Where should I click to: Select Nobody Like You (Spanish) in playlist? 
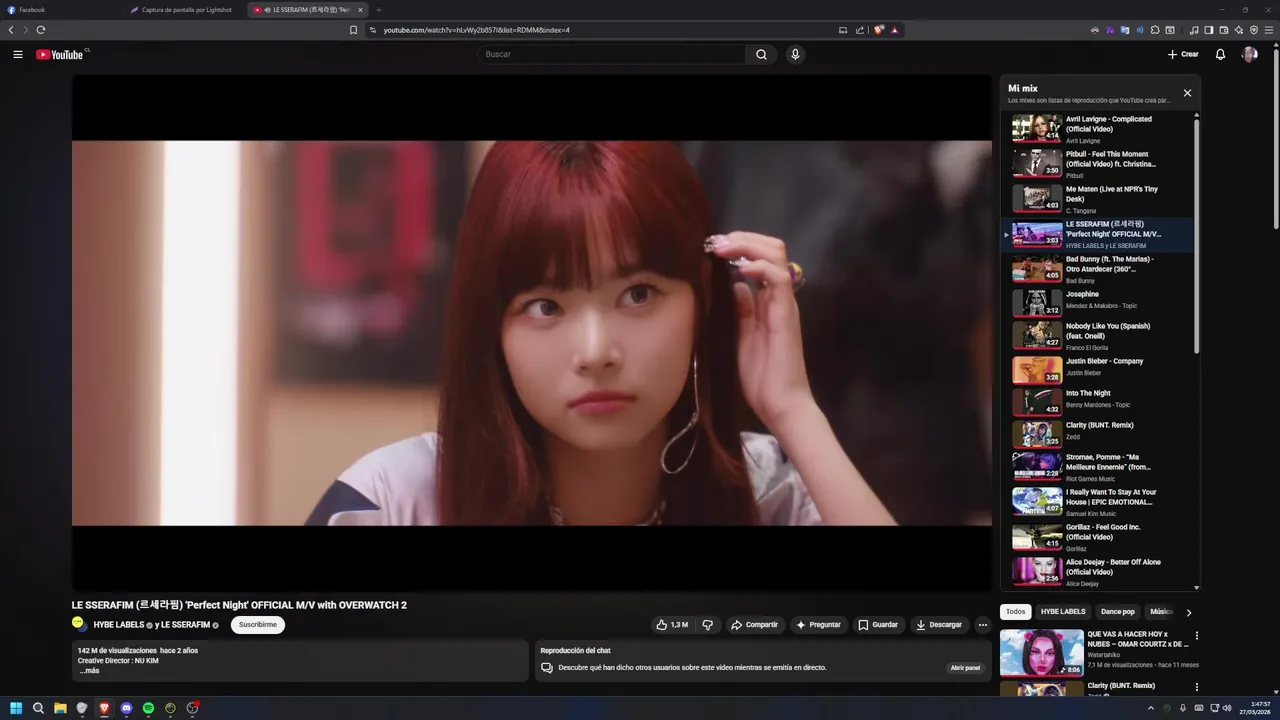pos(1097,335)
